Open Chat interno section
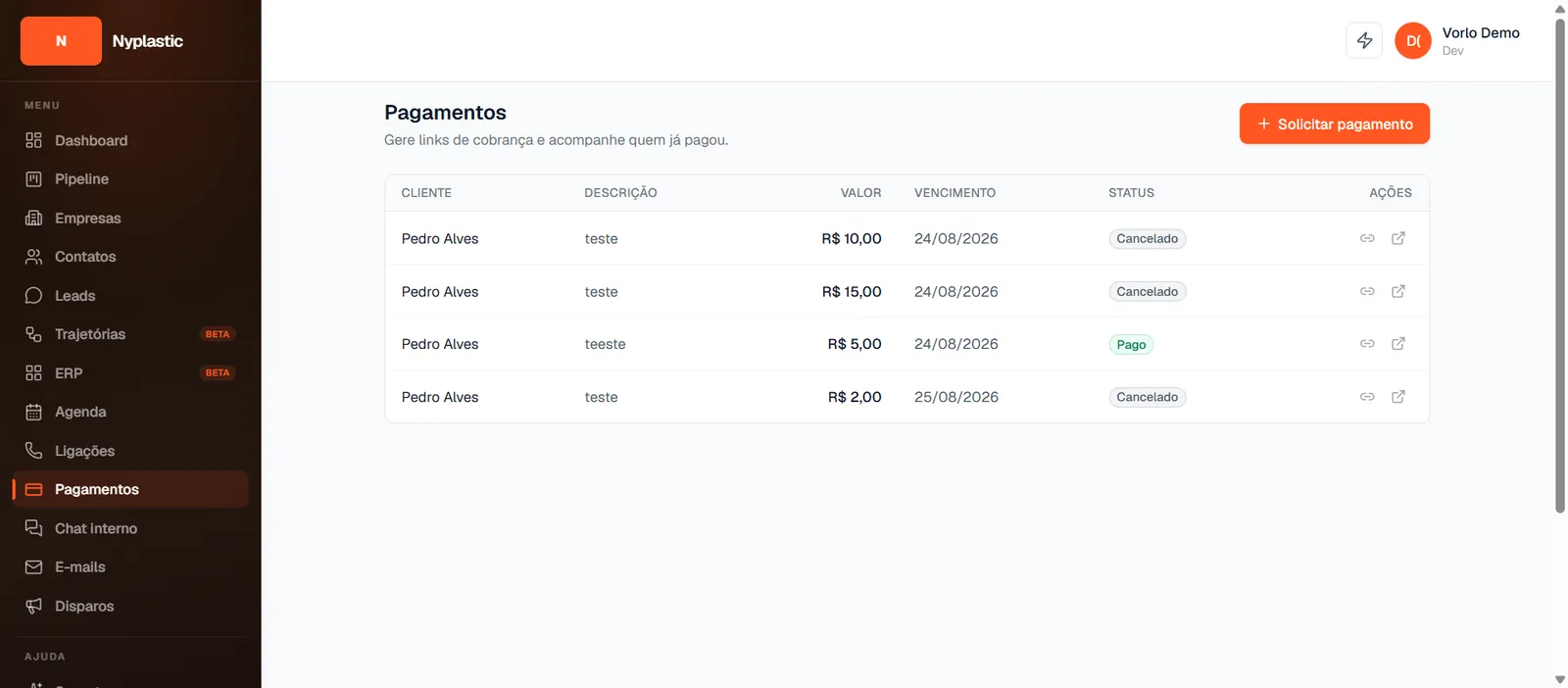This screenshot has width=1568, height=688. 130,528
